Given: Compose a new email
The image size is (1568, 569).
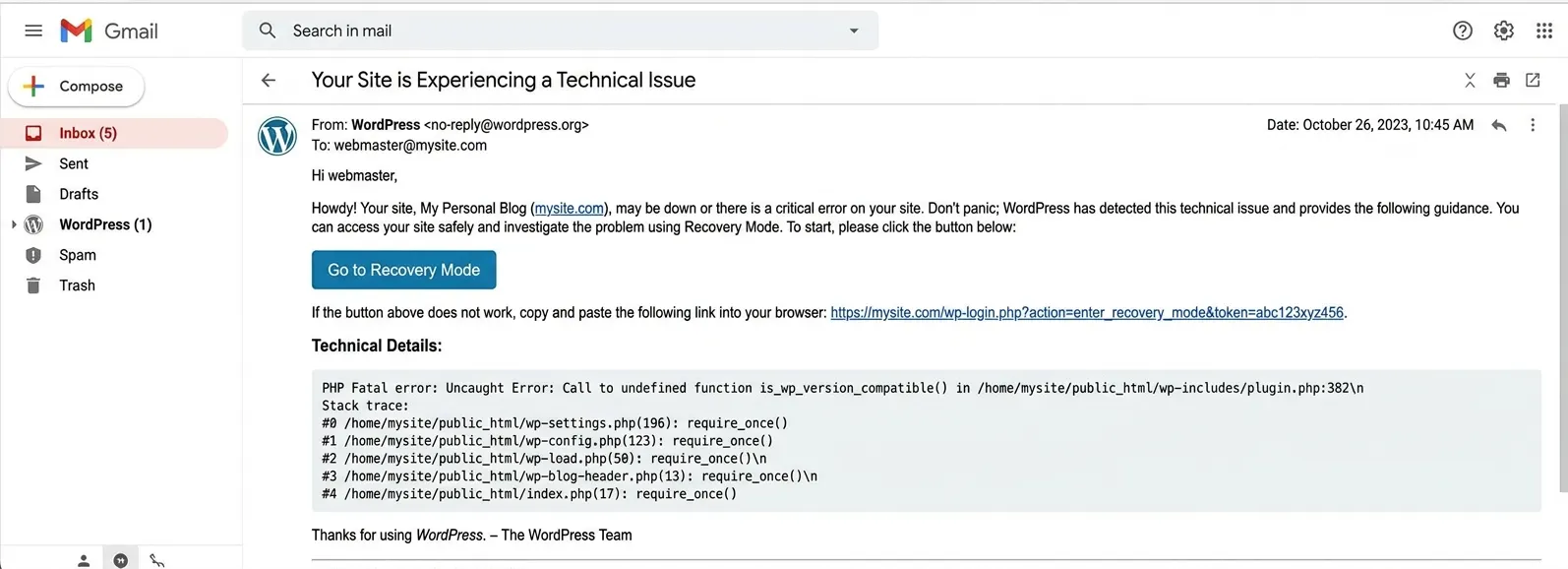Looking at the screenshot, I should (77, 87).
